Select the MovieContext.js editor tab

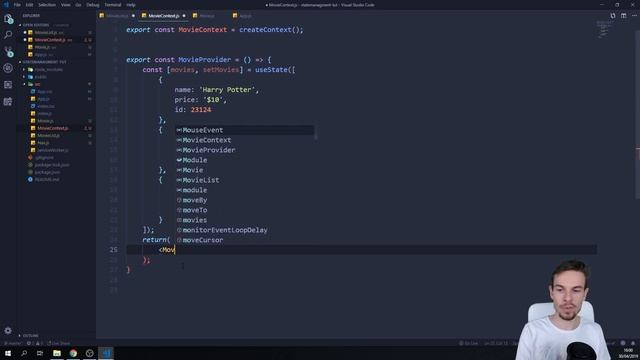[163, 16]
